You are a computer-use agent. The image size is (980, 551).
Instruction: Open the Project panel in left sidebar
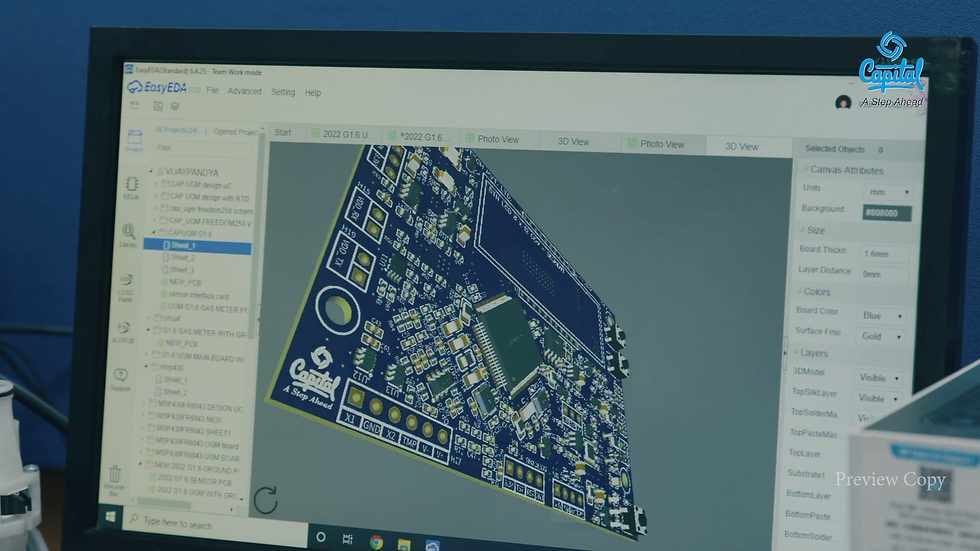point(134,140)
